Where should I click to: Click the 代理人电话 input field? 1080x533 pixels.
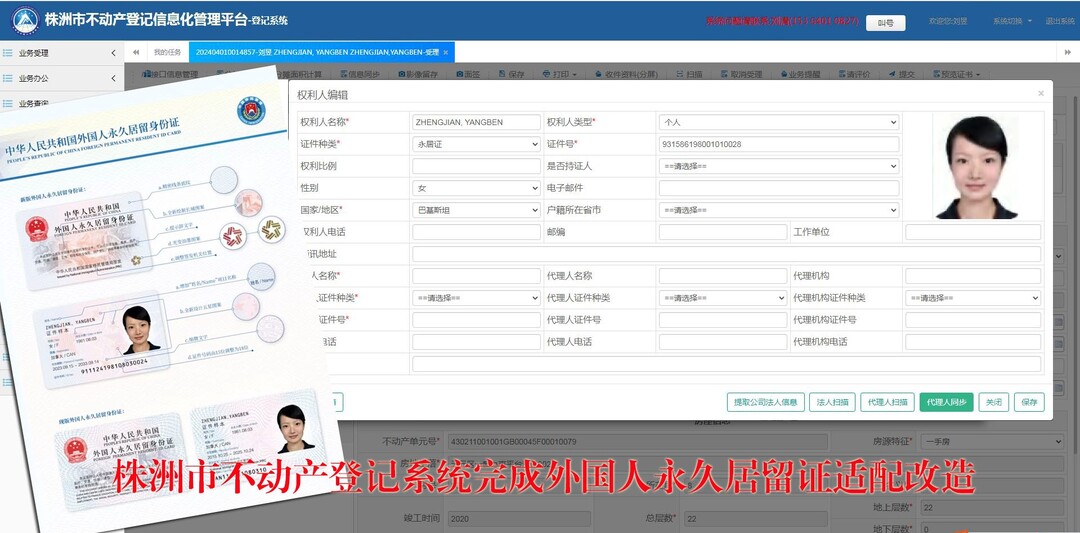(x=723, y=342)
